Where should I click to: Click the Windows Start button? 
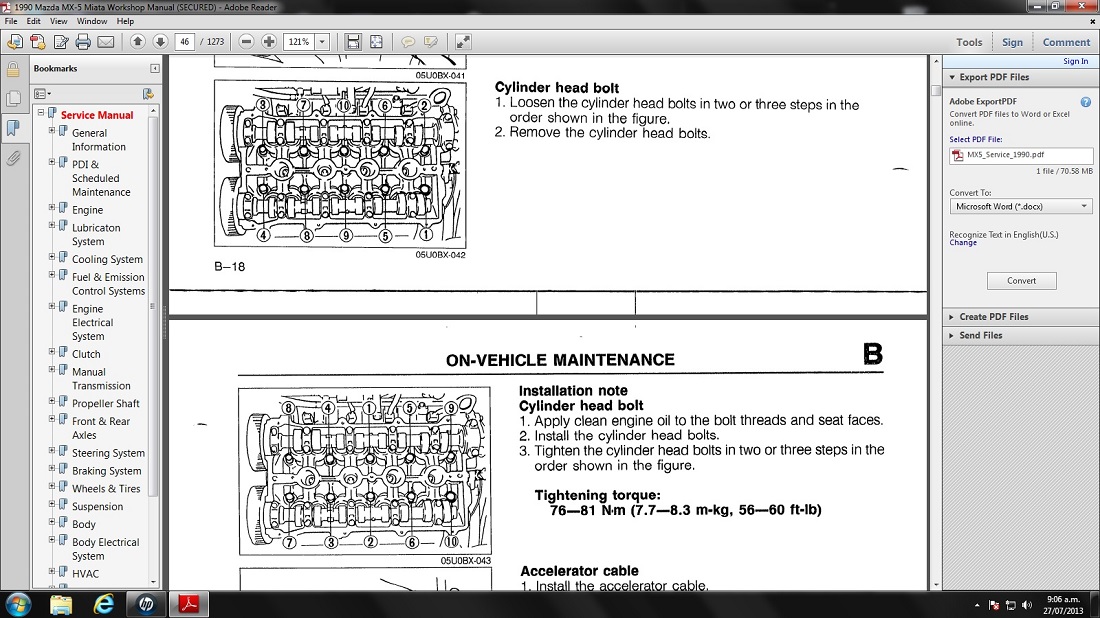pyautogui.click(x=18, y=604)
